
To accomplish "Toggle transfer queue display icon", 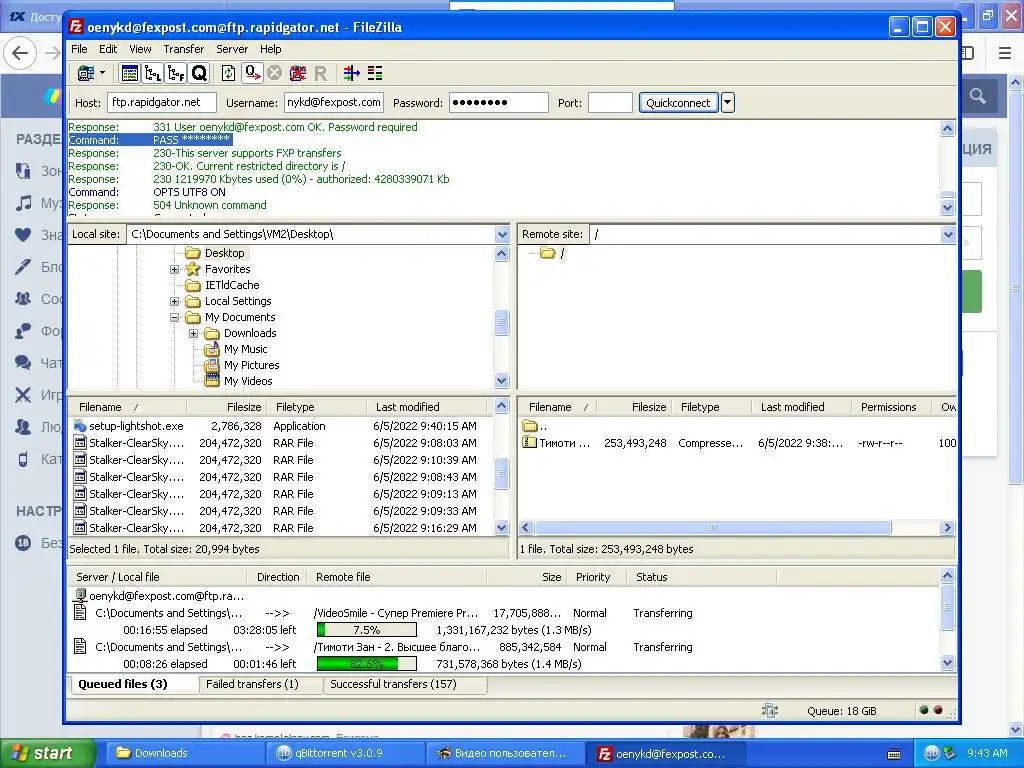I will [199, 73].
